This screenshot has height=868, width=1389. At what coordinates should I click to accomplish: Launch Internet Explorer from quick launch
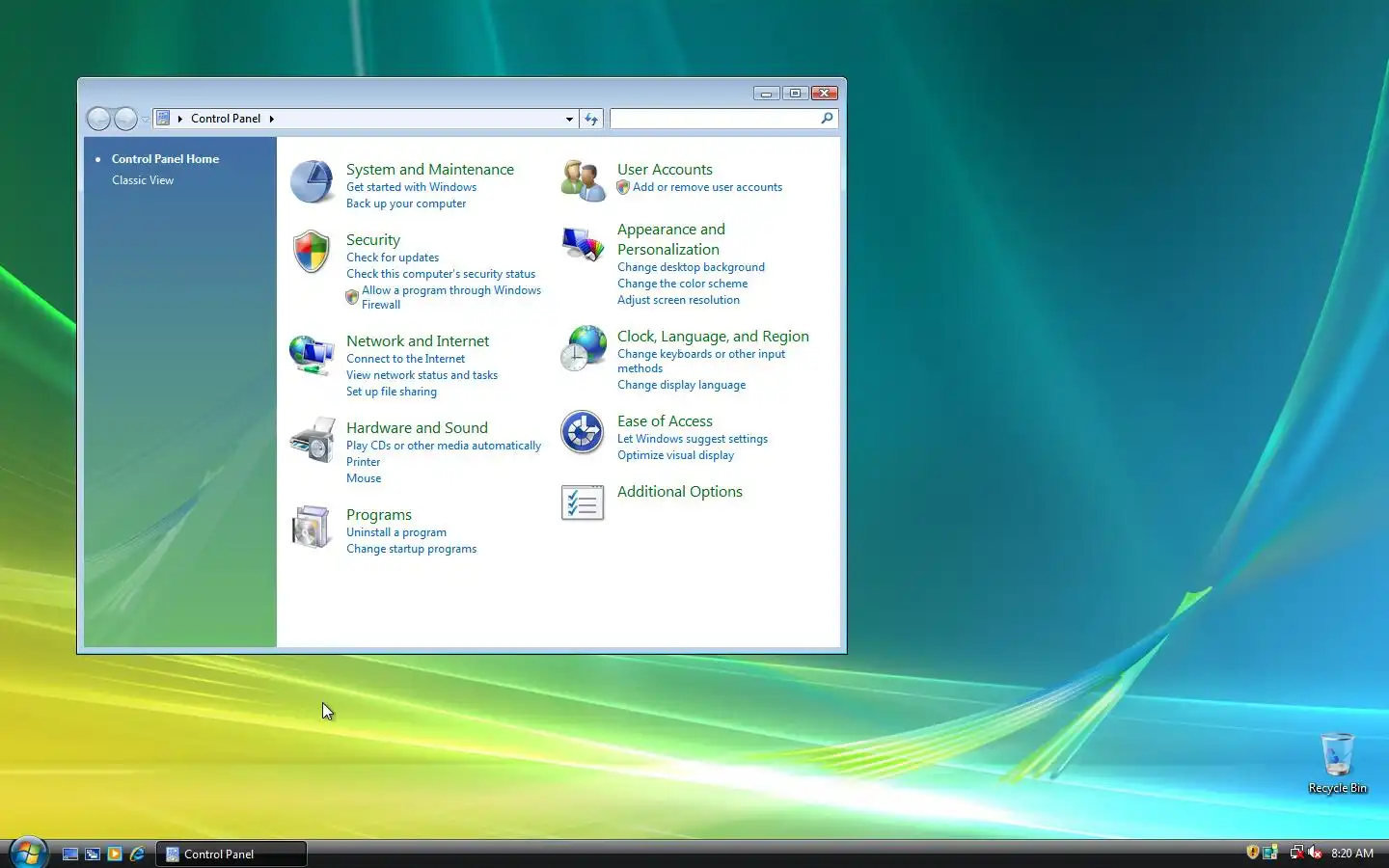137,854
